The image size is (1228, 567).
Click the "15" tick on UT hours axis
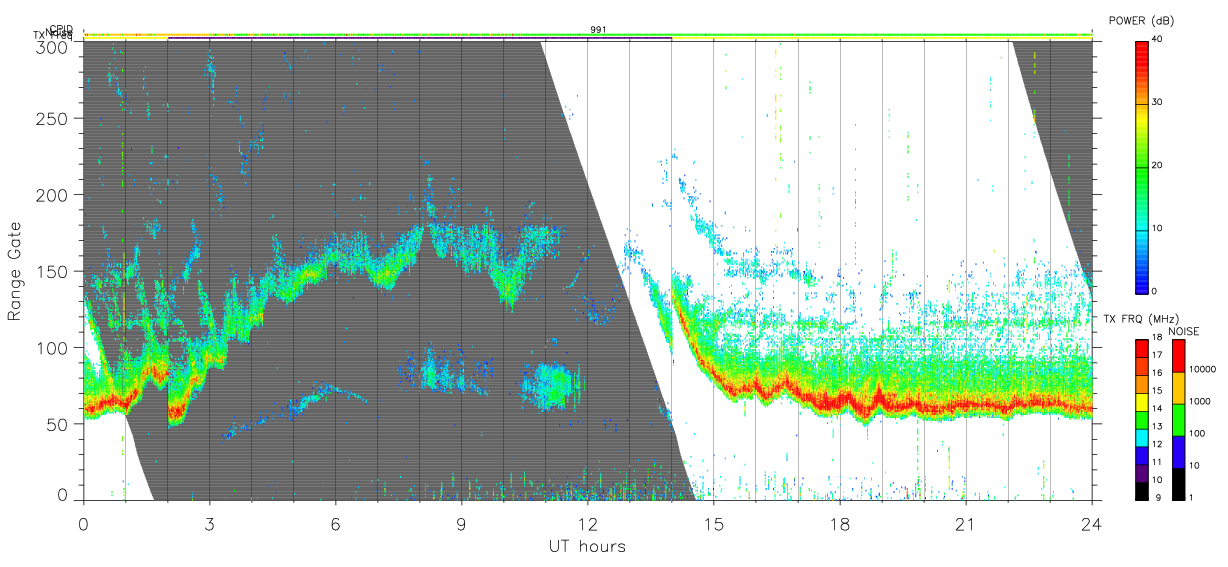point(713,523)
